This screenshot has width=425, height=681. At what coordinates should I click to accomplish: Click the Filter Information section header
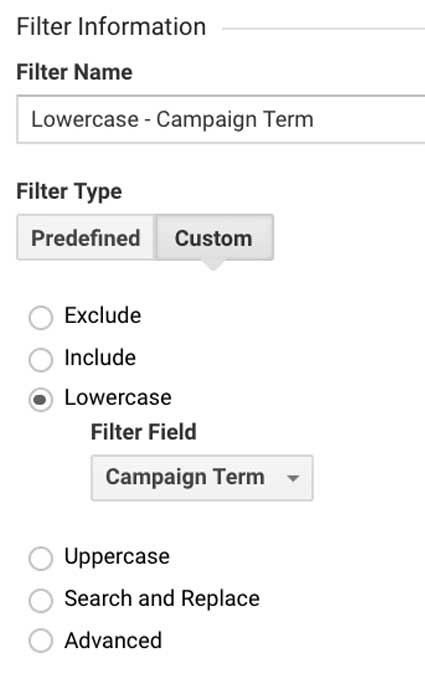click(x=111, y=26)
